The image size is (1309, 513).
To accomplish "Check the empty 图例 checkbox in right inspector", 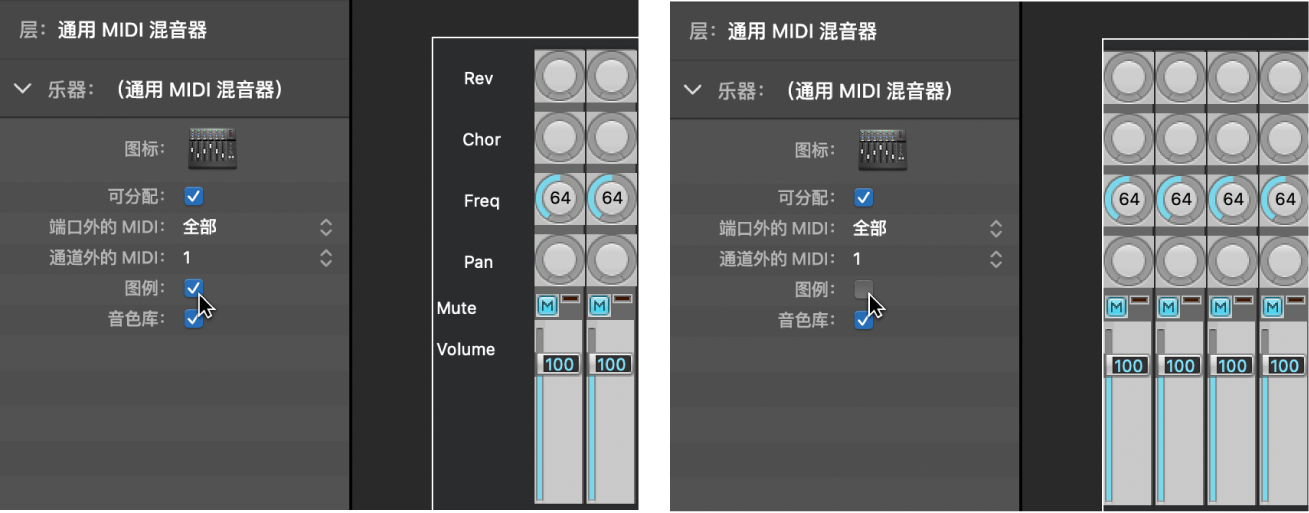I will point(864,290).
